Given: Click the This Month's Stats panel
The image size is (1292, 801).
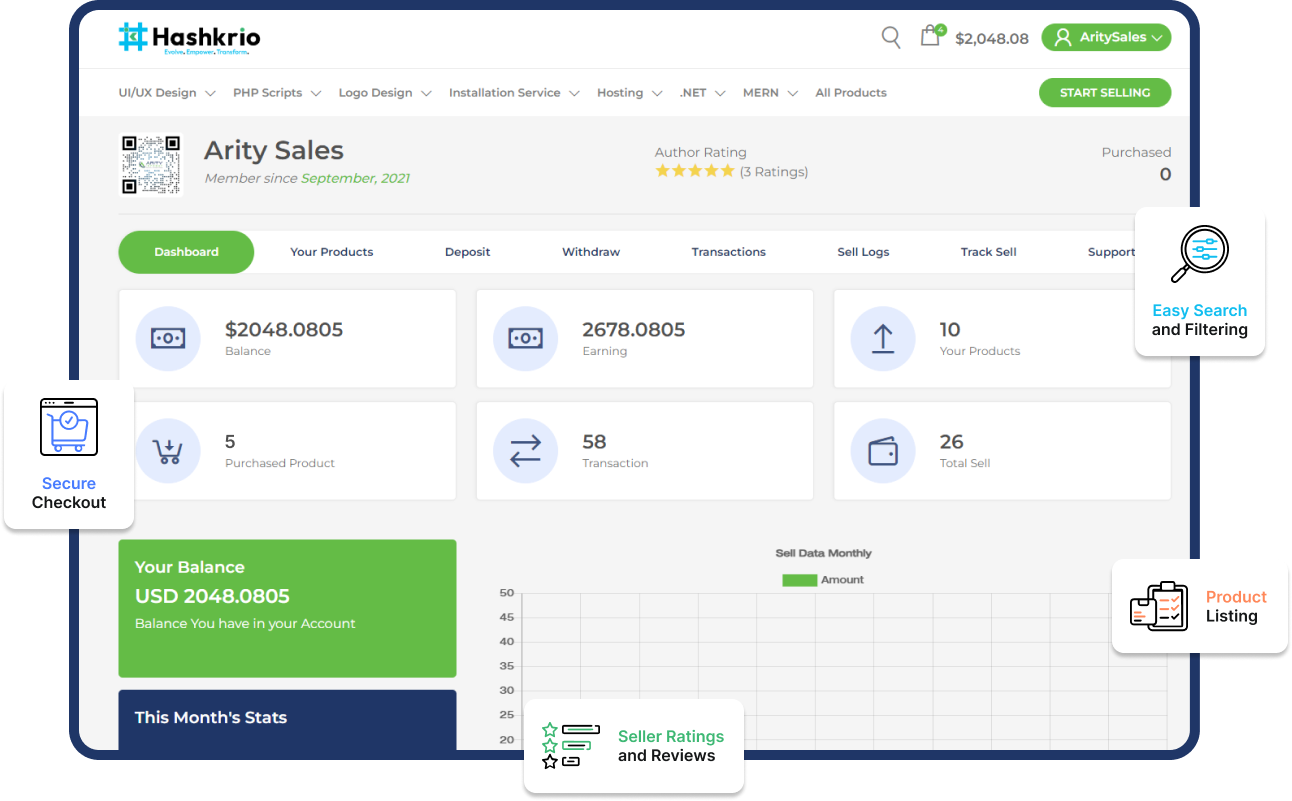Looking at the screenshot, I should point(287,720).
